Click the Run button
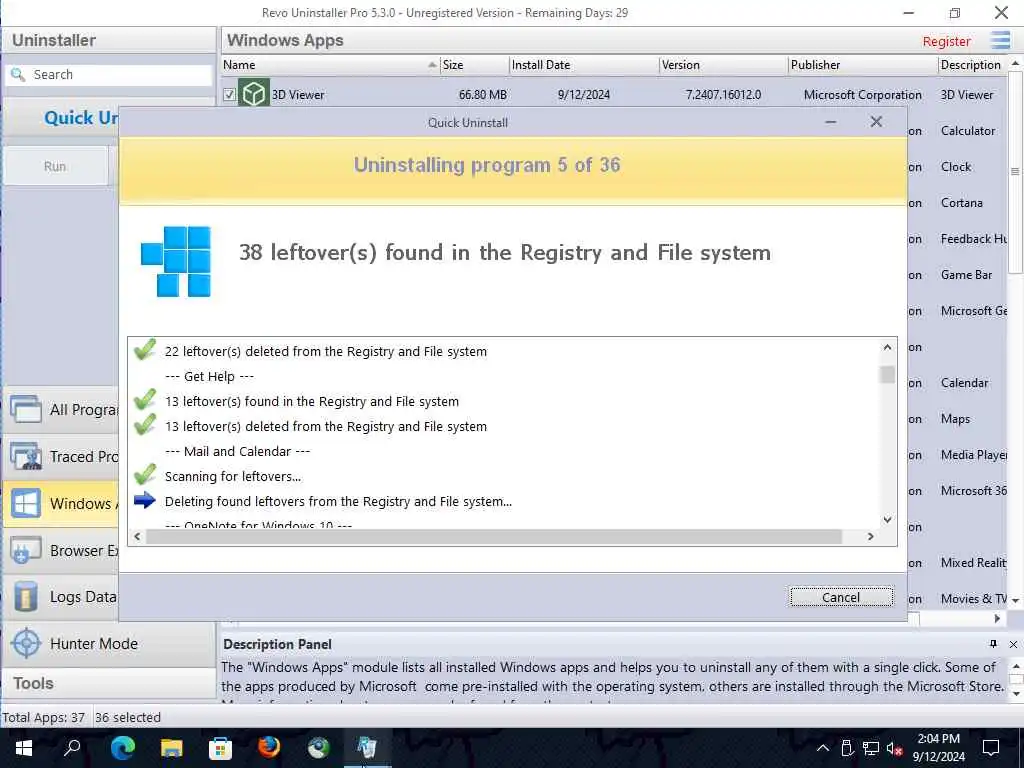 (55, 167)
